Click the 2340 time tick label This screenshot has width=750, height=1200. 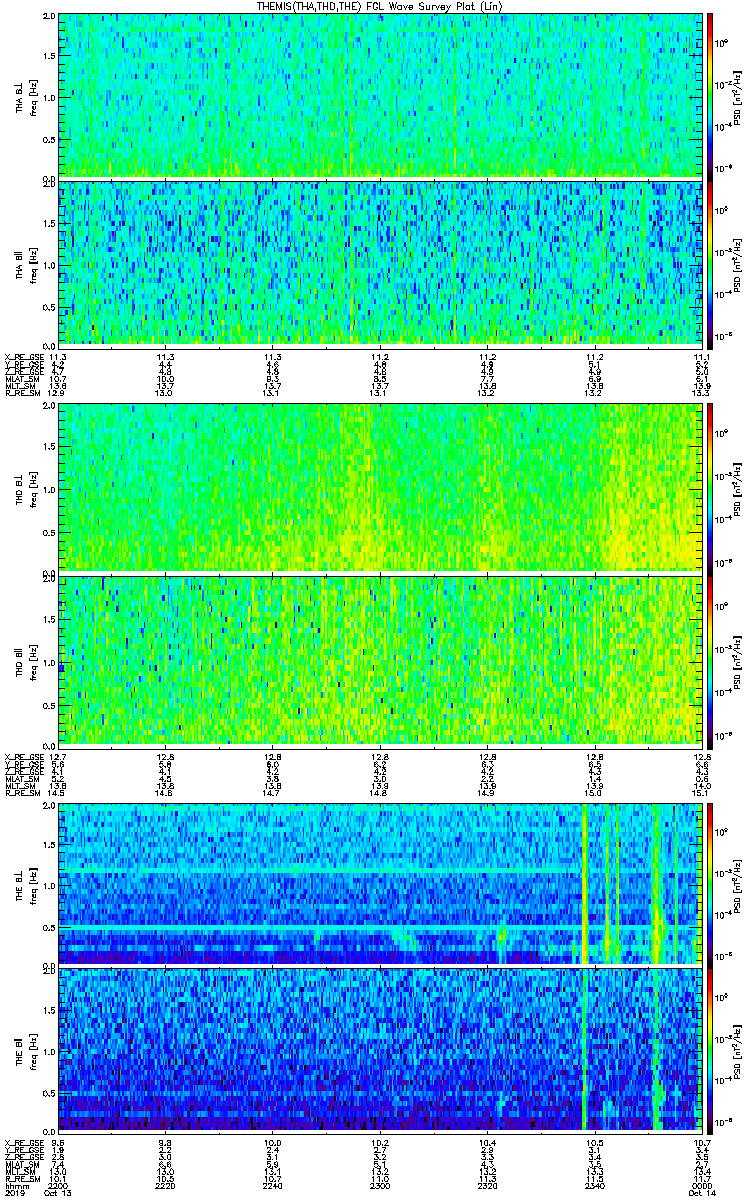click(593, 1184)
